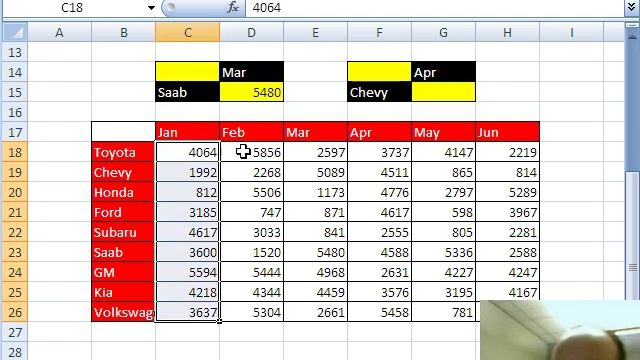
Task: Click Saab May value 5336
Action: point(444,252)
